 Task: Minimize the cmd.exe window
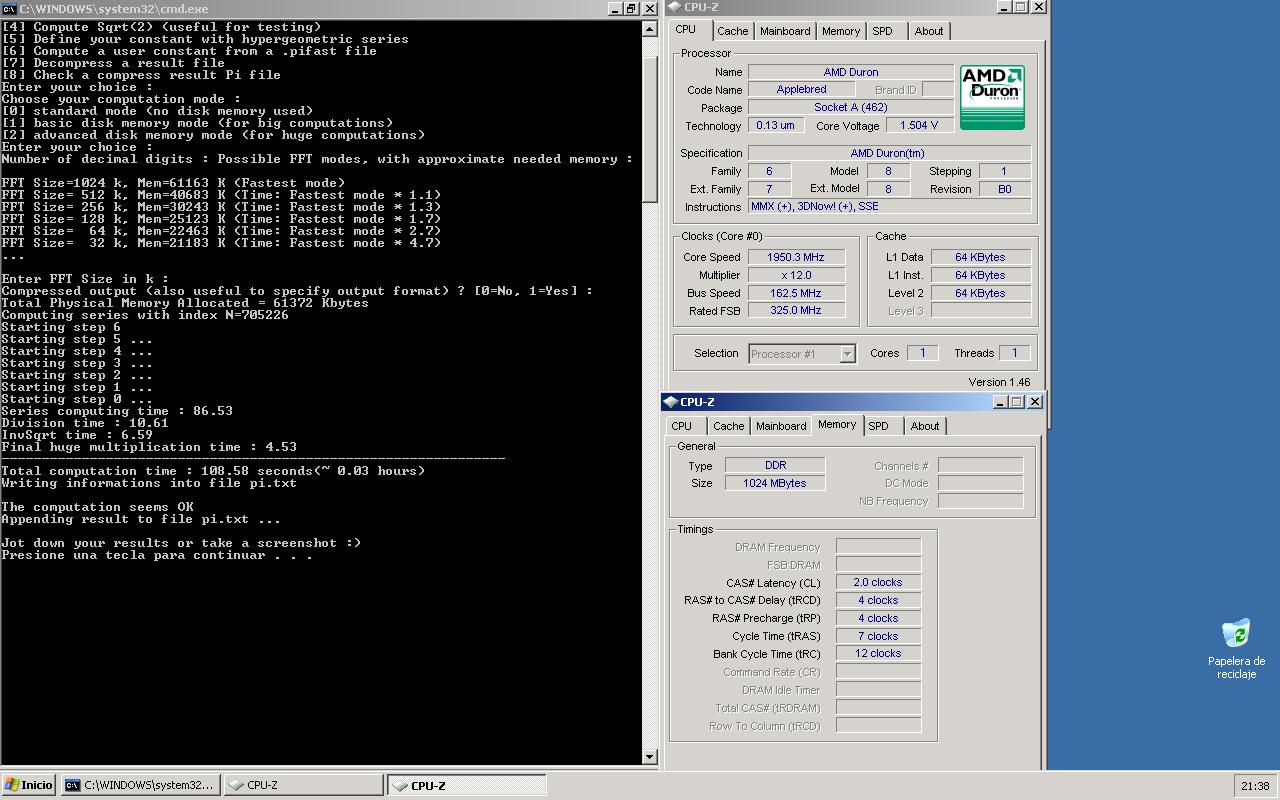[x=616, y=8]
